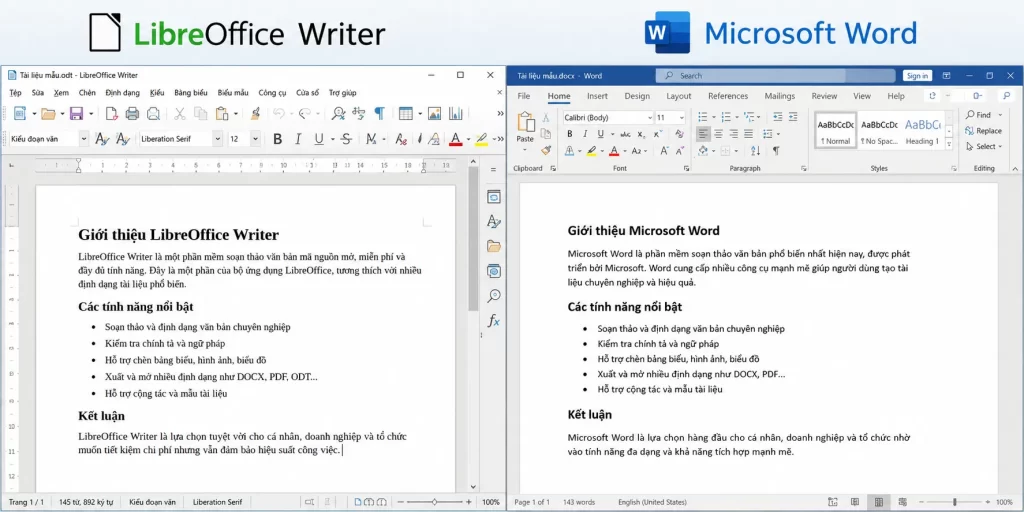Click Increase Indent icon in Word ribbon
Viewport: 1024px width, 512px height.
pos(793,117)
